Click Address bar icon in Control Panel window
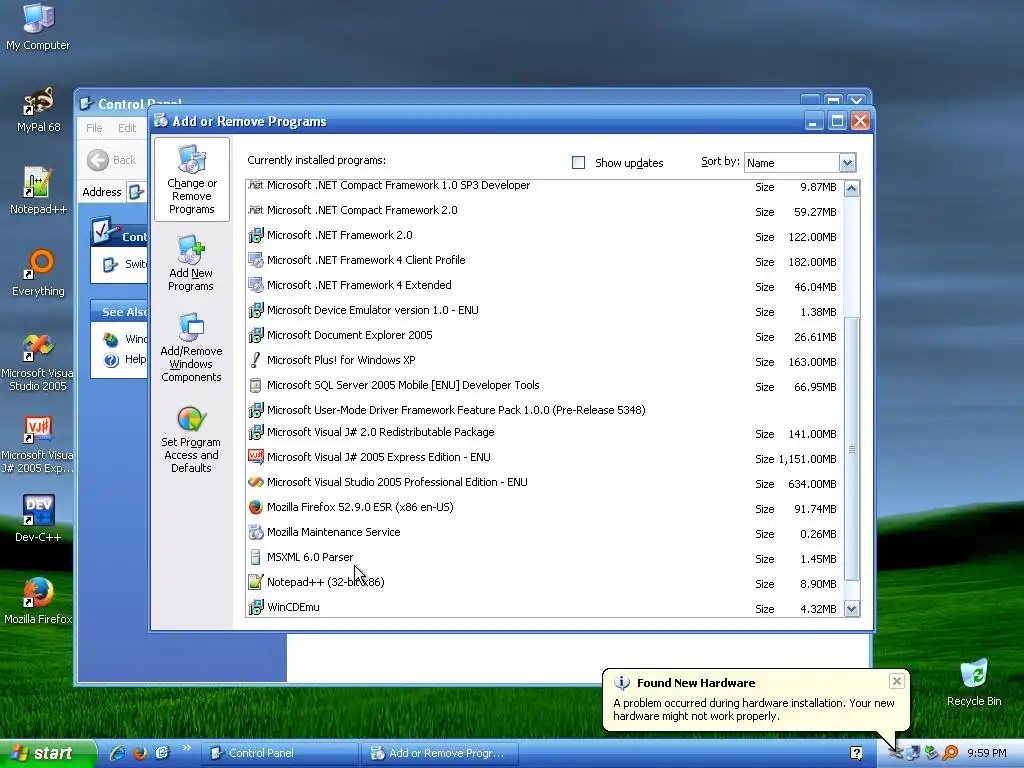The image size is (1024, 768). pos(136,192)
